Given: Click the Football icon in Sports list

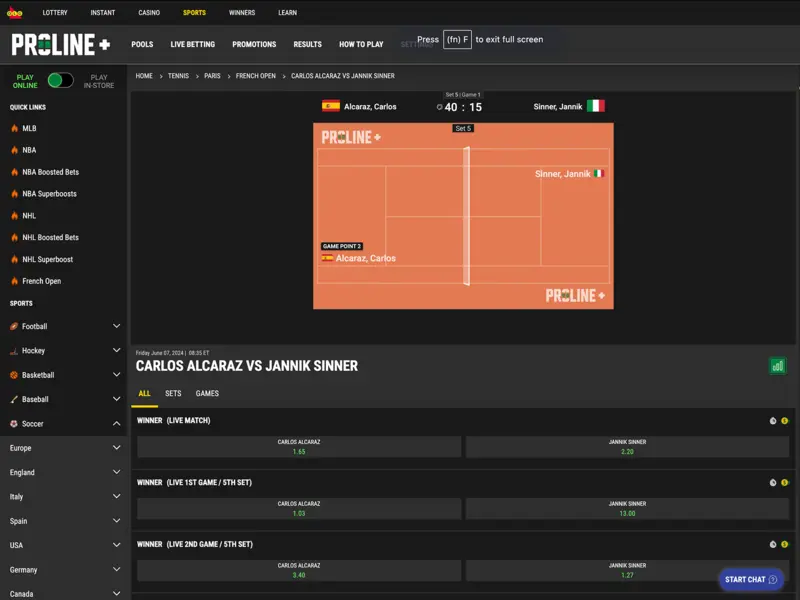Looking at the screenshot, I should 14,326.
